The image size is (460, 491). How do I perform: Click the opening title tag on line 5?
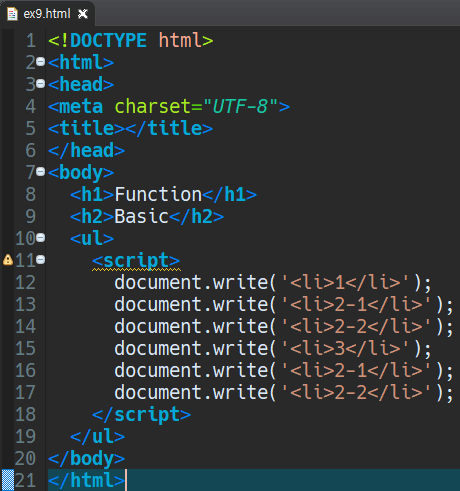point(87,129)
